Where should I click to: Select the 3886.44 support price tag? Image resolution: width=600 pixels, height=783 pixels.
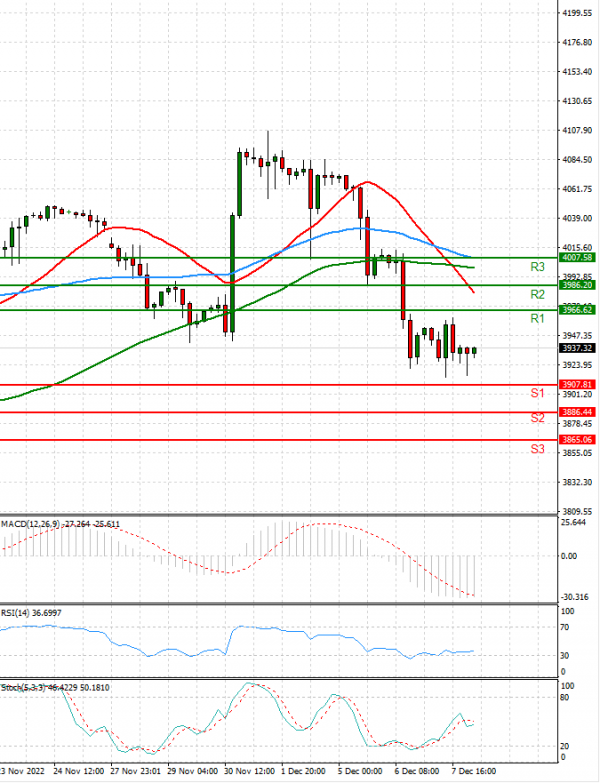click(x=577, y=412)
